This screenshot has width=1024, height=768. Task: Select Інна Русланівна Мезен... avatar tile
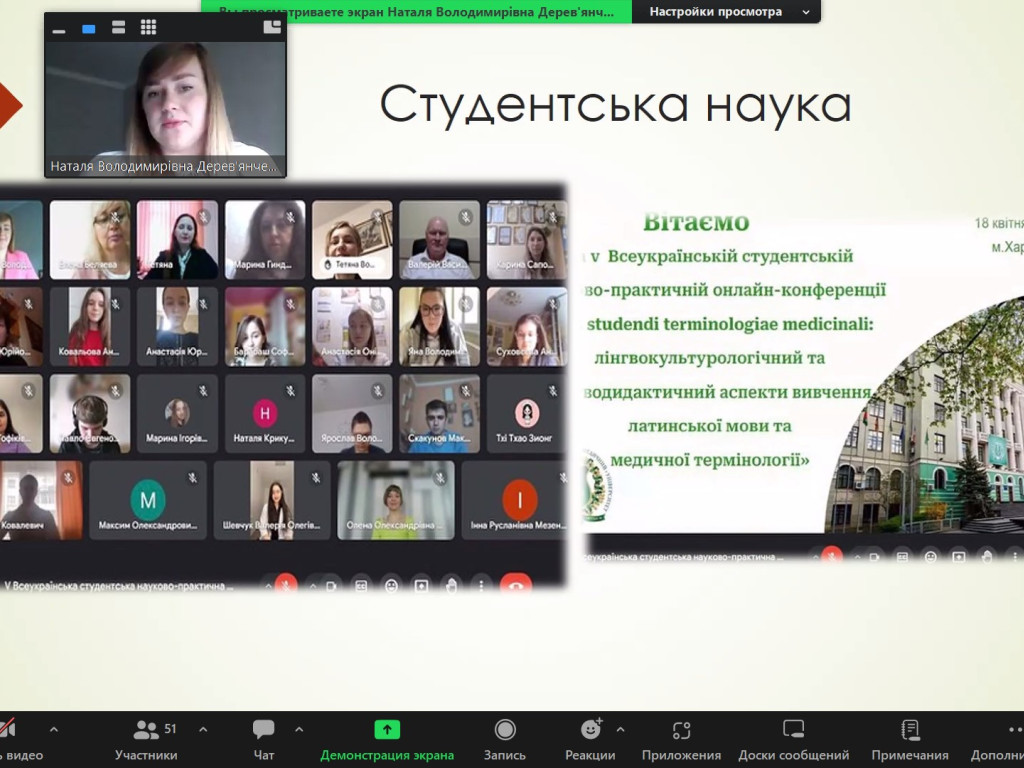pos(515,500)
